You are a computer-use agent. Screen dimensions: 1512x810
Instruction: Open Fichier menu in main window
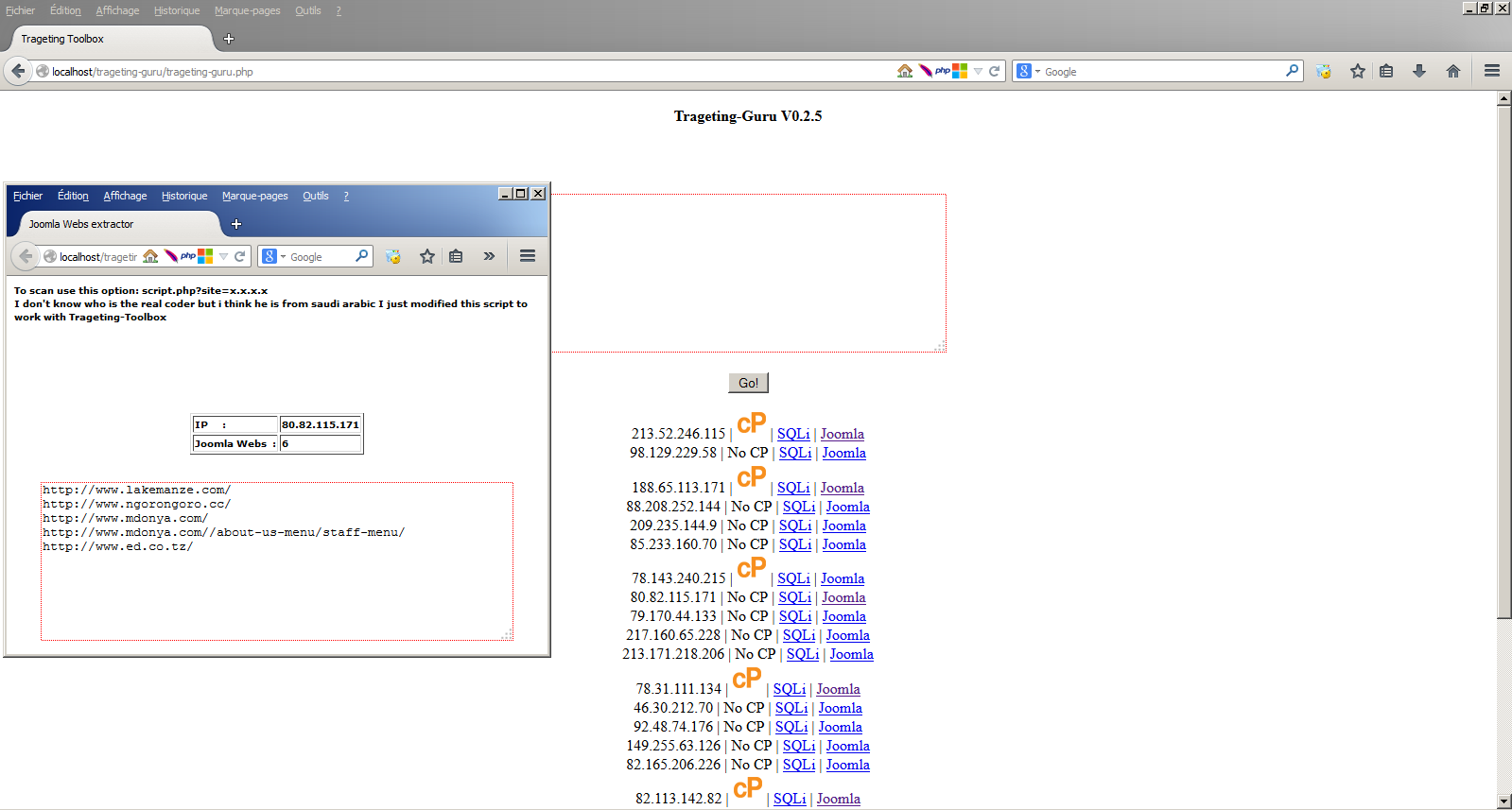tap(21, 10)
